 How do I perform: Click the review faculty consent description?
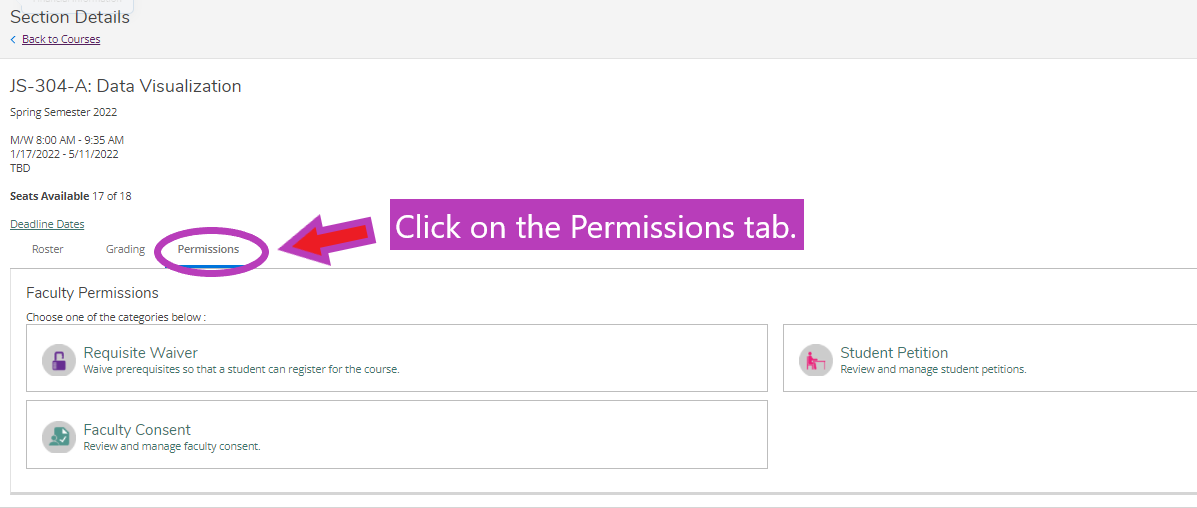(172, 446)
